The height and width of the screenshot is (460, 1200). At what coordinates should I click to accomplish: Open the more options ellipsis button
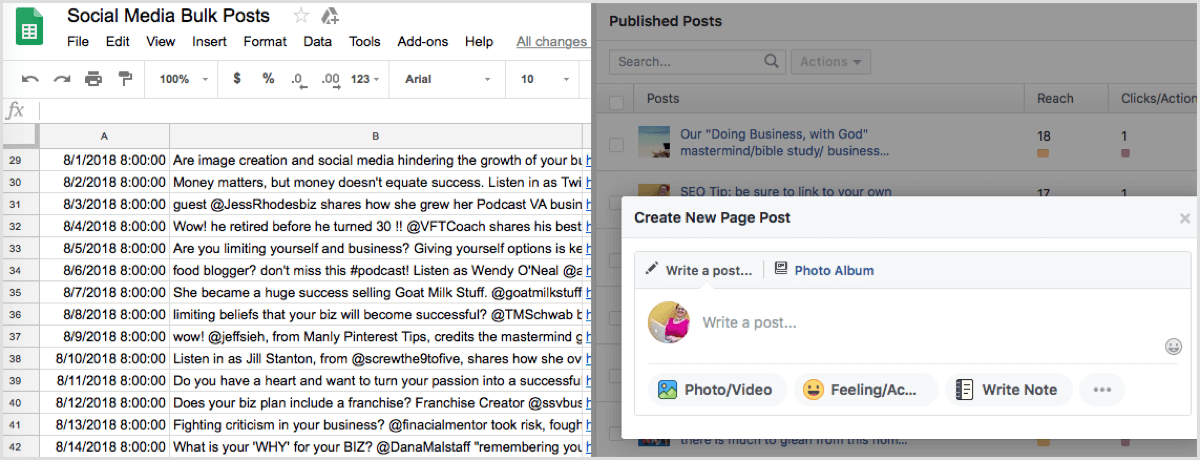[1102, 390]
